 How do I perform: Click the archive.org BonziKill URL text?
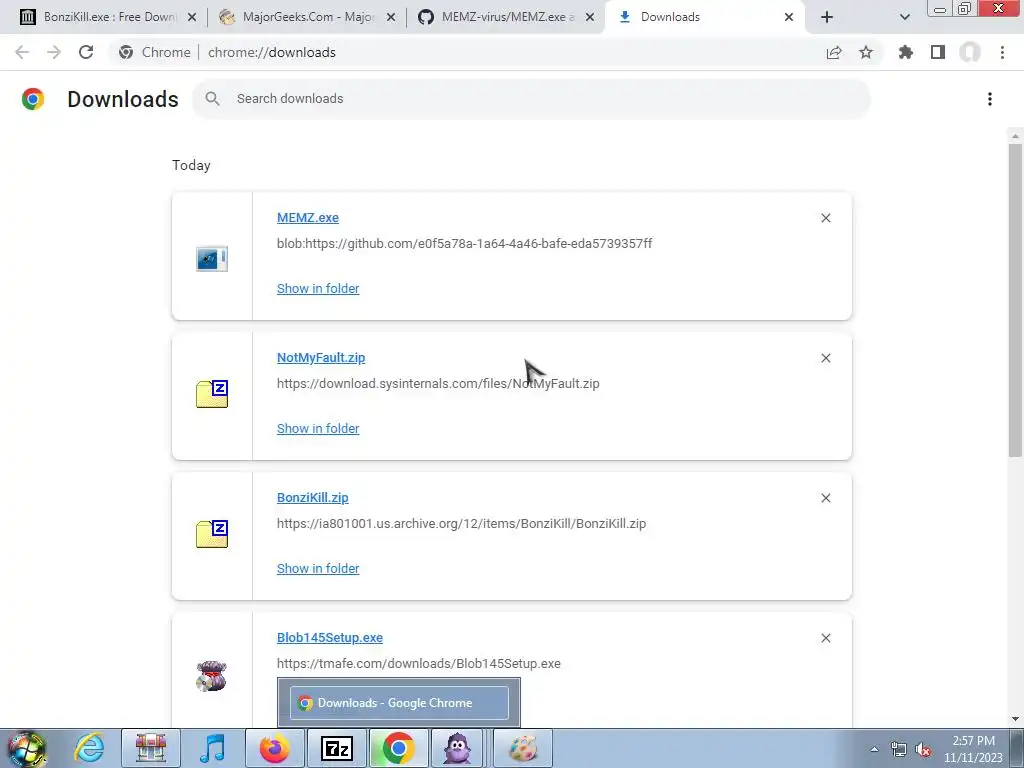[461, 524]
